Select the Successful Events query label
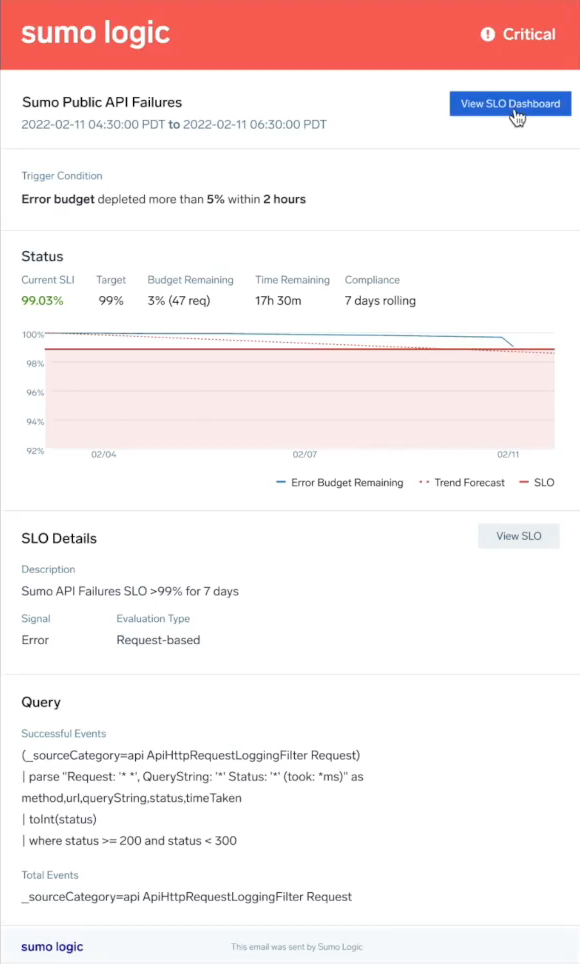The image size is (580, 964). pyautogui.click(x=63, y=733)
